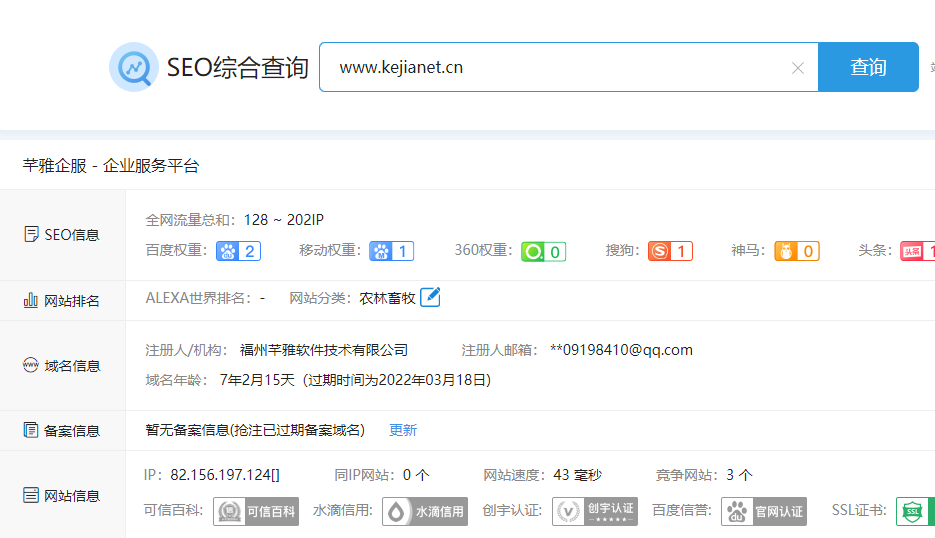Click the Shenma weight badge showing 0
The image size is (935, 538).
tap(796, 251)
